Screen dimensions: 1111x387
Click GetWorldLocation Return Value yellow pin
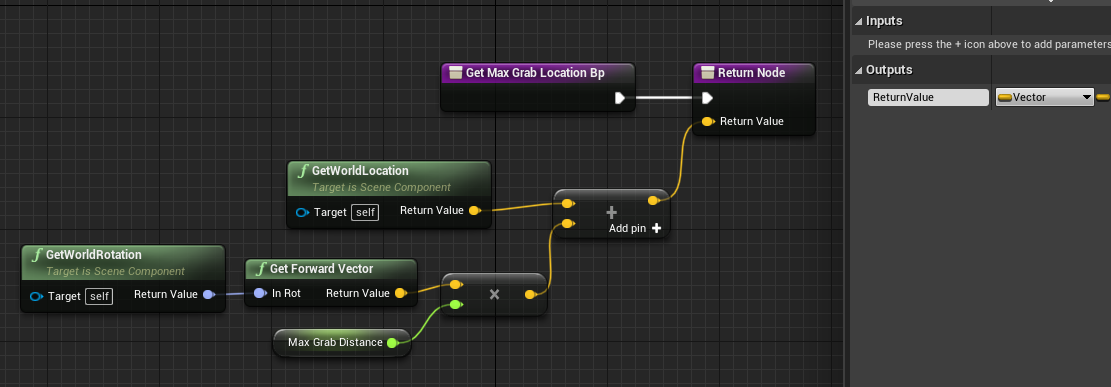click(x=475, y=211)
